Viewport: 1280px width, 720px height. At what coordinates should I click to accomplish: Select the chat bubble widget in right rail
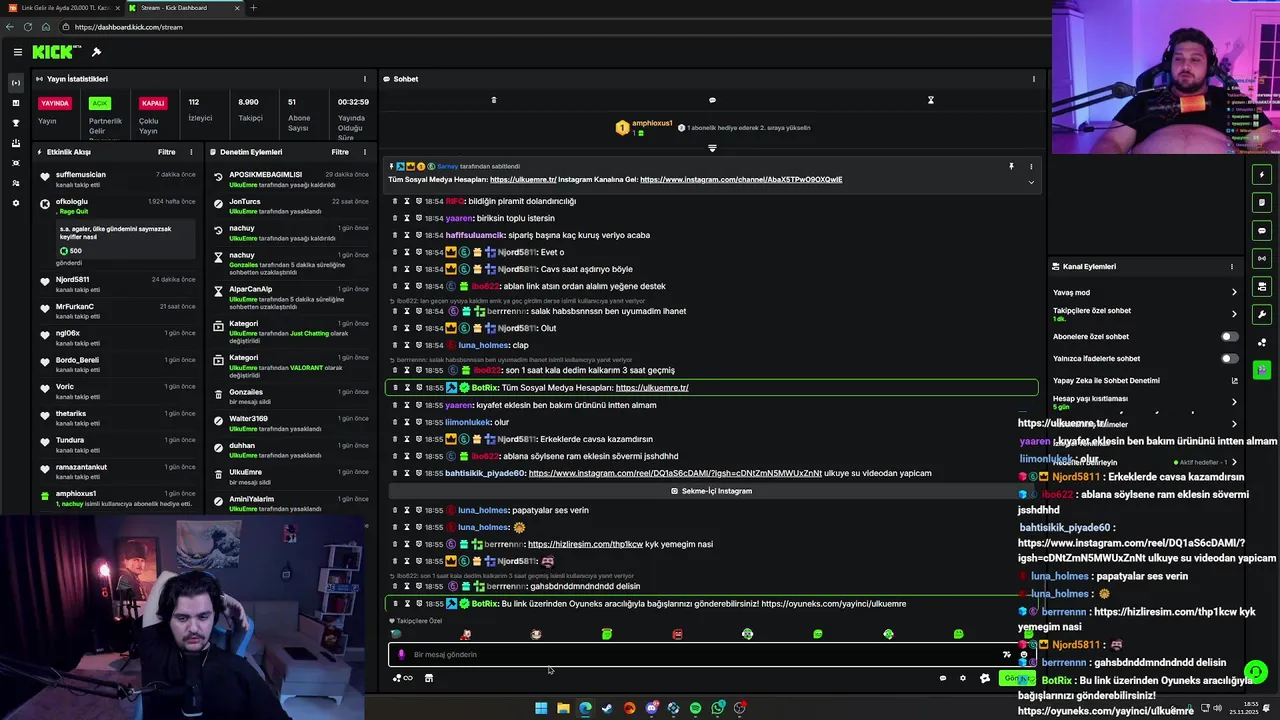coord(1262,231)
